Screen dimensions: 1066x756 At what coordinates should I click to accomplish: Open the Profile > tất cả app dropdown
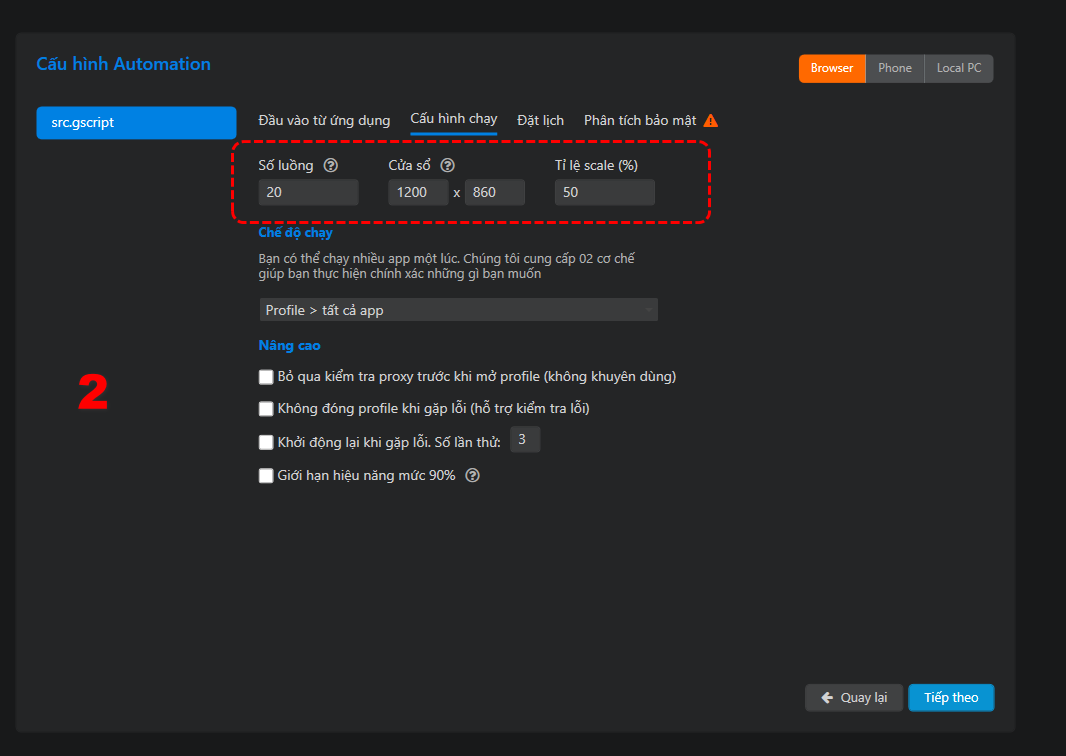coord(458,310)
